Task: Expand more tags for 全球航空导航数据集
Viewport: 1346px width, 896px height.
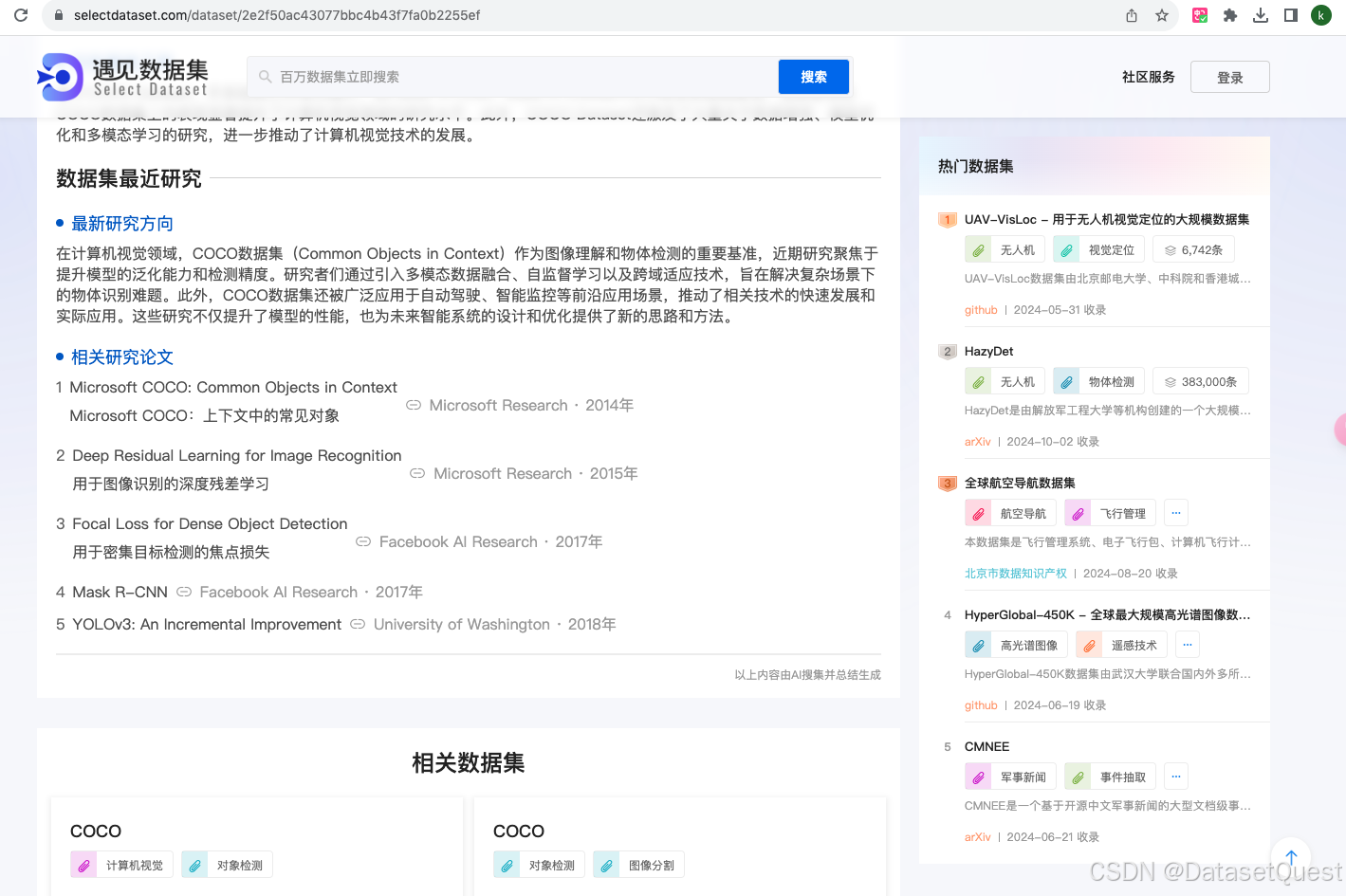Action: [1176, 513]
